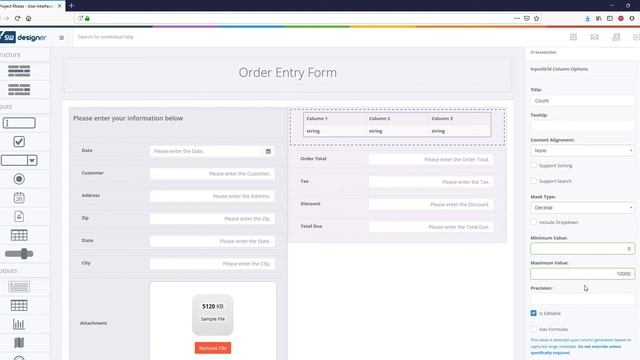This screenshot has height=360, width=640.
Task: Select the second structure layout icon in palette
Action: 19,89
